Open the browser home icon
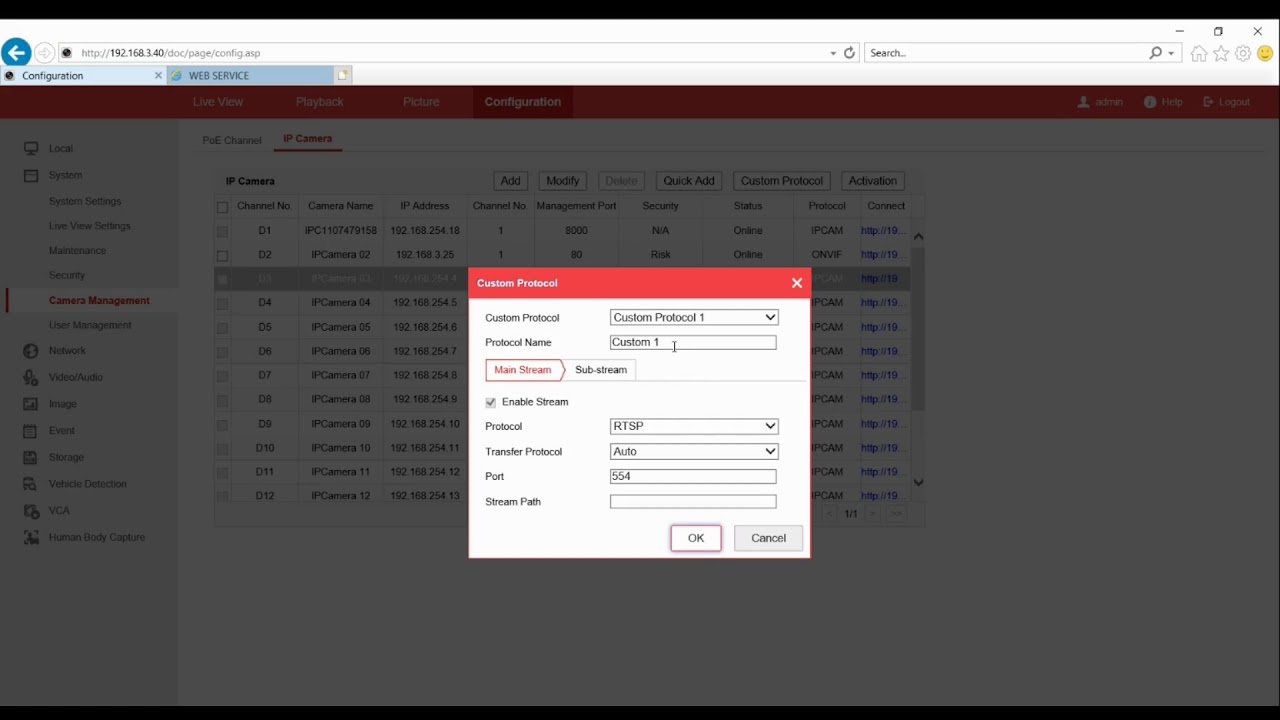Image resolution: width=1280 pixels, height=720 pixels. click(x=1198, y=53)
